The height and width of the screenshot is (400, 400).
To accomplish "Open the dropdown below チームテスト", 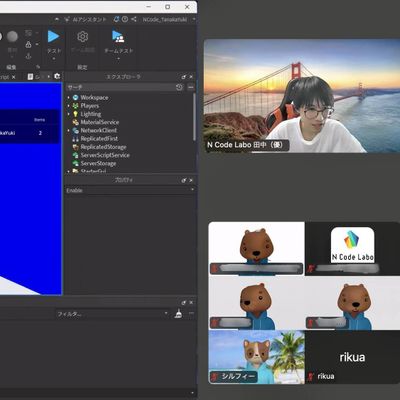I will [x=118, y=59].
